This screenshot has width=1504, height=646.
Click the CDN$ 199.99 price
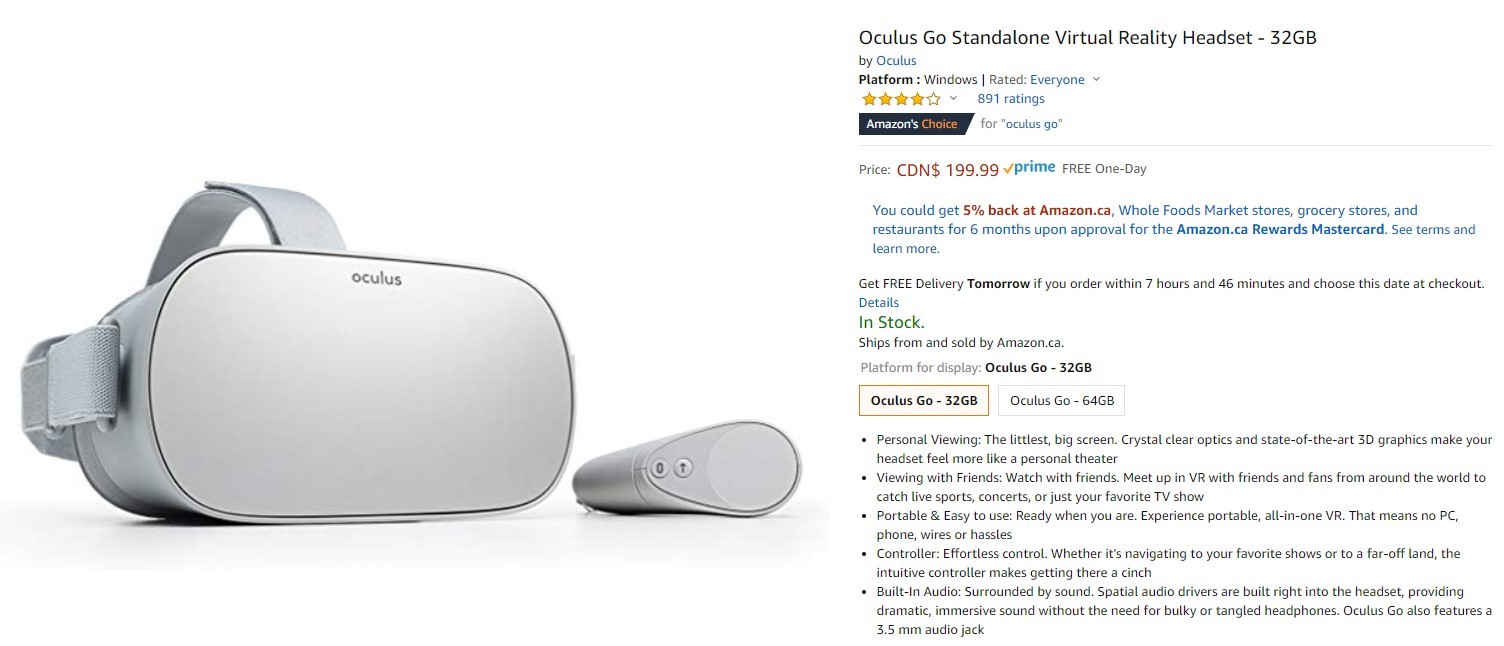pos(947,170)
